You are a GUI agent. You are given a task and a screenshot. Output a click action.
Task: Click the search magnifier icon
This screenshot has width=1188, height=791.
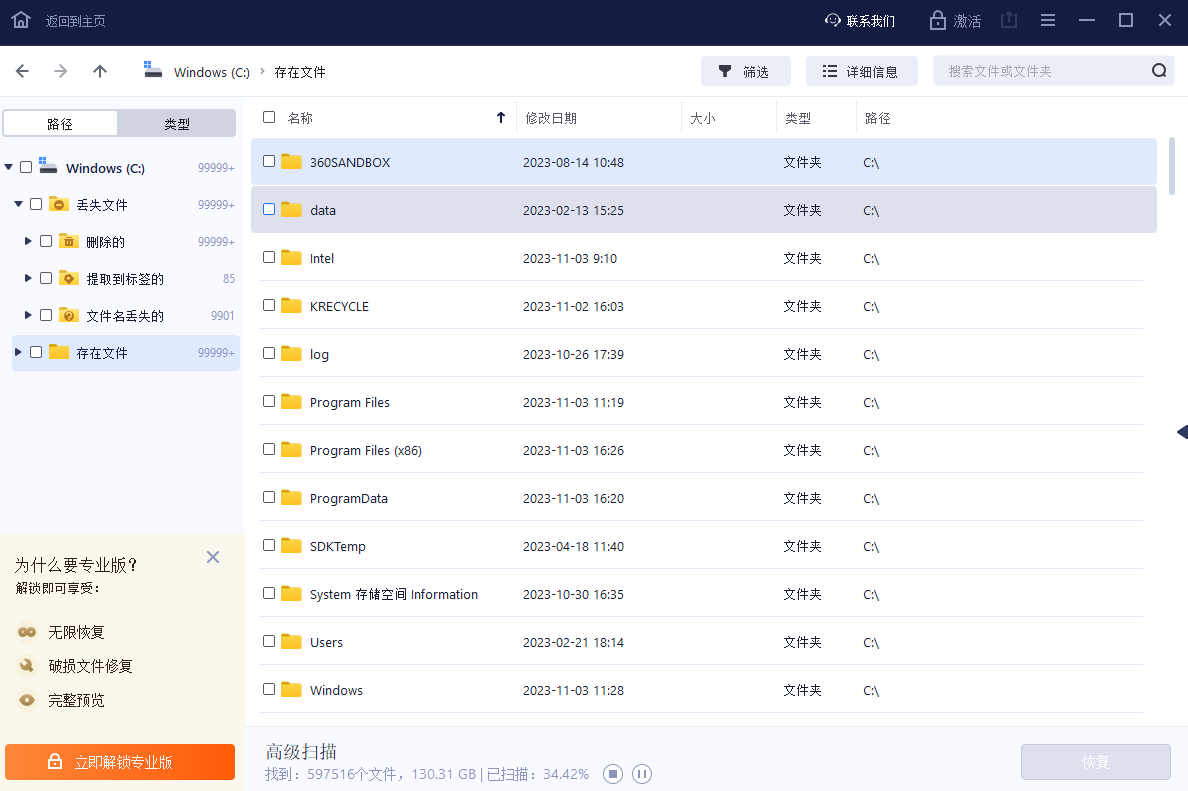pyautogui.click(x=1159, y=70)
